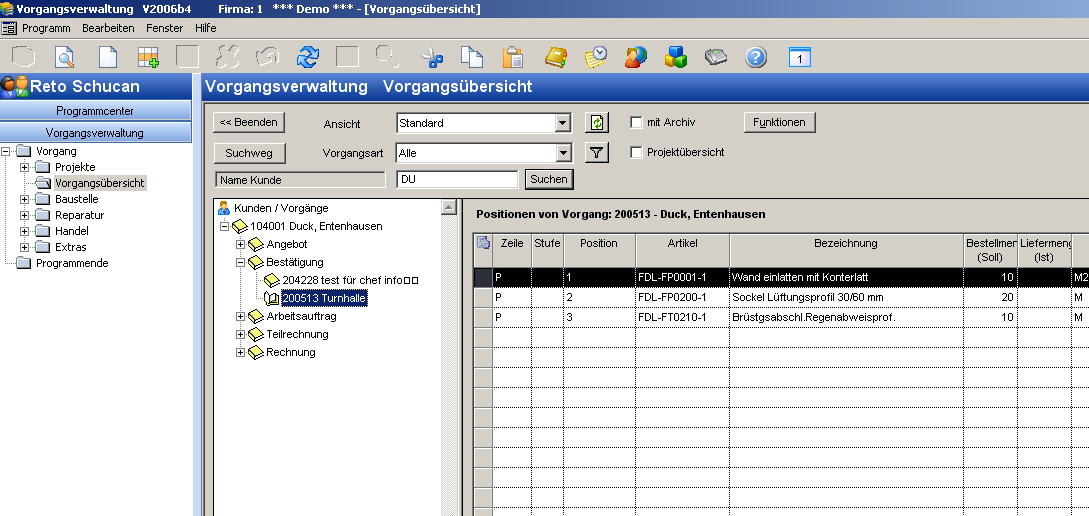Collapse the Bestätigung node

pos(240,263)
